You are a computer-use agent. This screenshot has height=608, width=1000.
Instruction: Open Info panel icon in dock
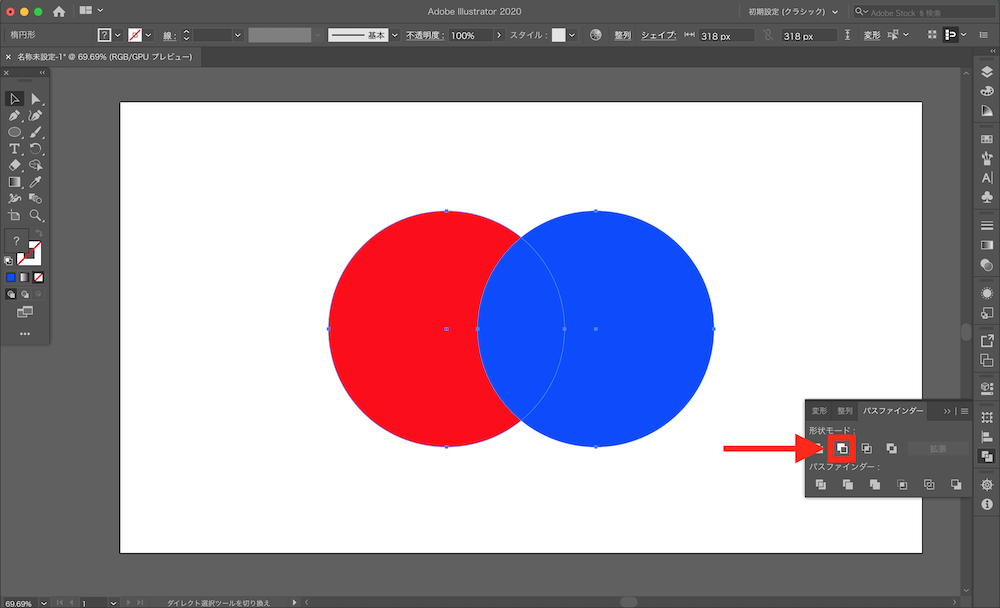tap(987, 504)
